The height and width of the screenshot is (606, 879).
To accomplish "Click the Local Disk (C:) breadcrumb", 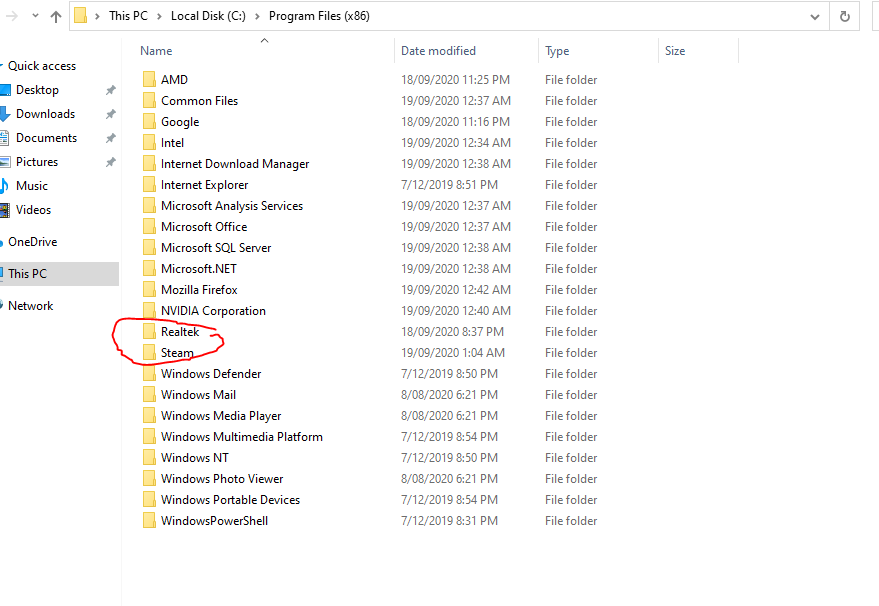I will pyautogui.click(x=208, y=16).
